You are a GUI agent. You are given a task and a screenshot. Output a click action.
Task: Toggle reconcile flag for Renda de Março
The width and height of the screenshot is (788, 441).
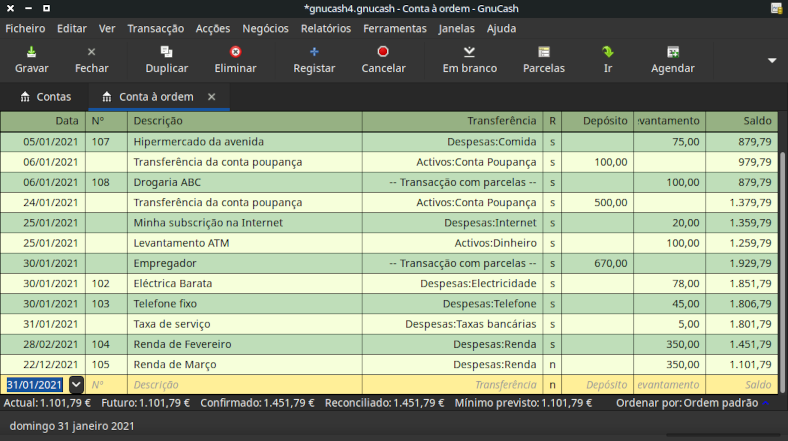point(552,364)
